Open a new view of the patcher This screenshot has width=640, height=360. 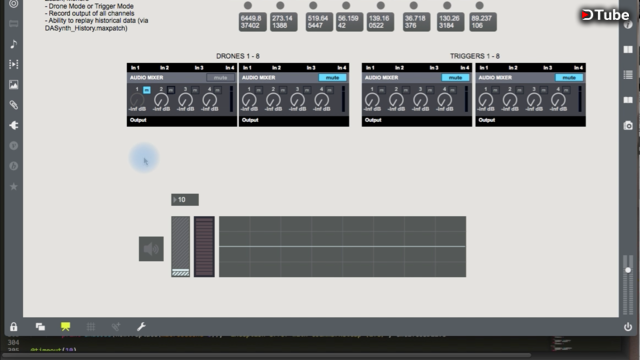[x=40, y=327]
